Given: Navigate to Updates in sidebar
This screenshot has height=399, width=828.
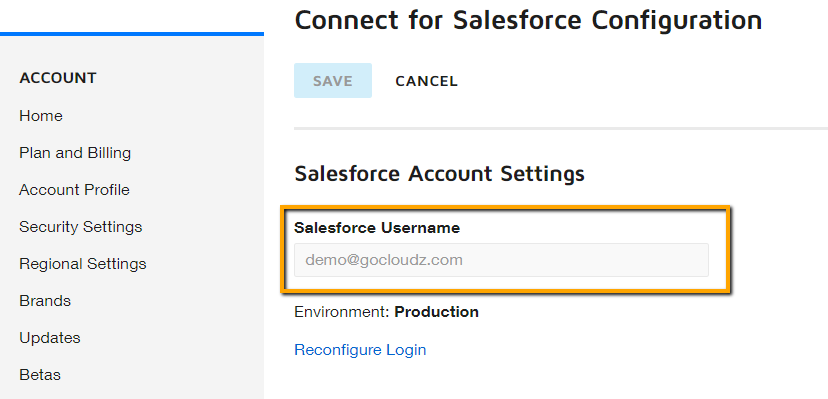Looking at the screenshot, I should point(50,338).
